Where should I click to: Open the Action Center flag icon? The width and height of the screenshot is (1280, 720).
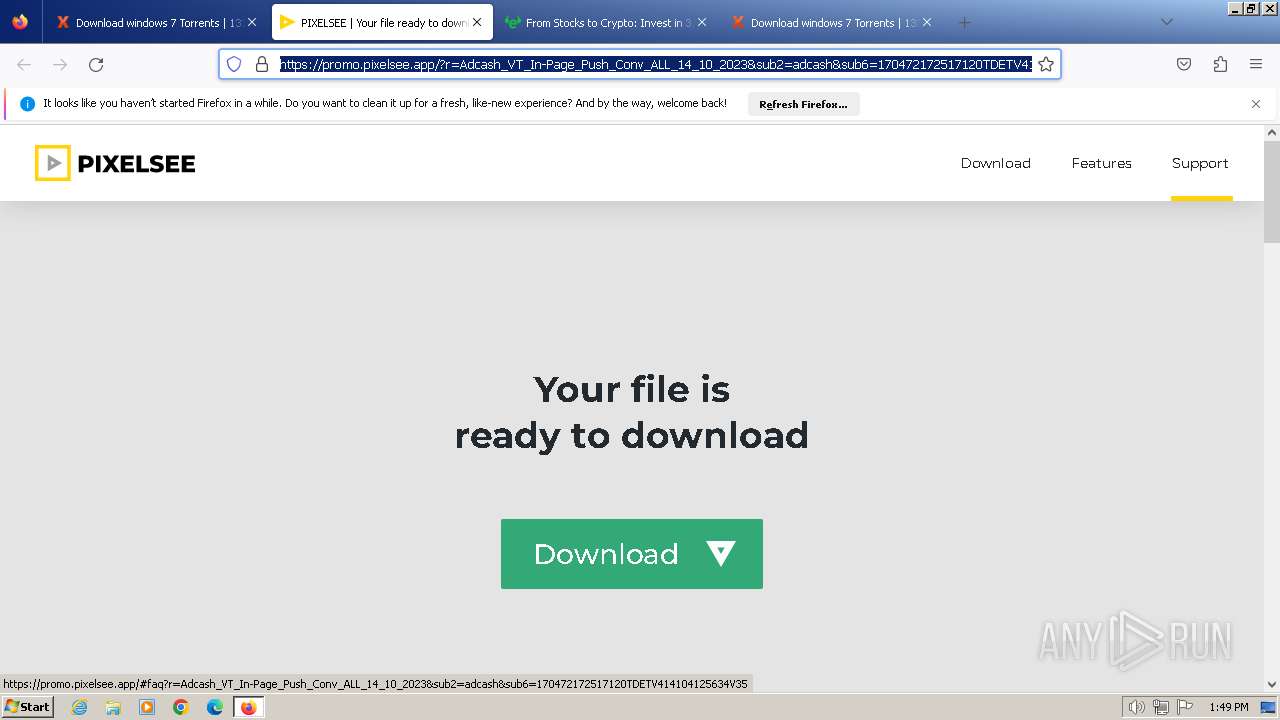tap(1185, 707)
